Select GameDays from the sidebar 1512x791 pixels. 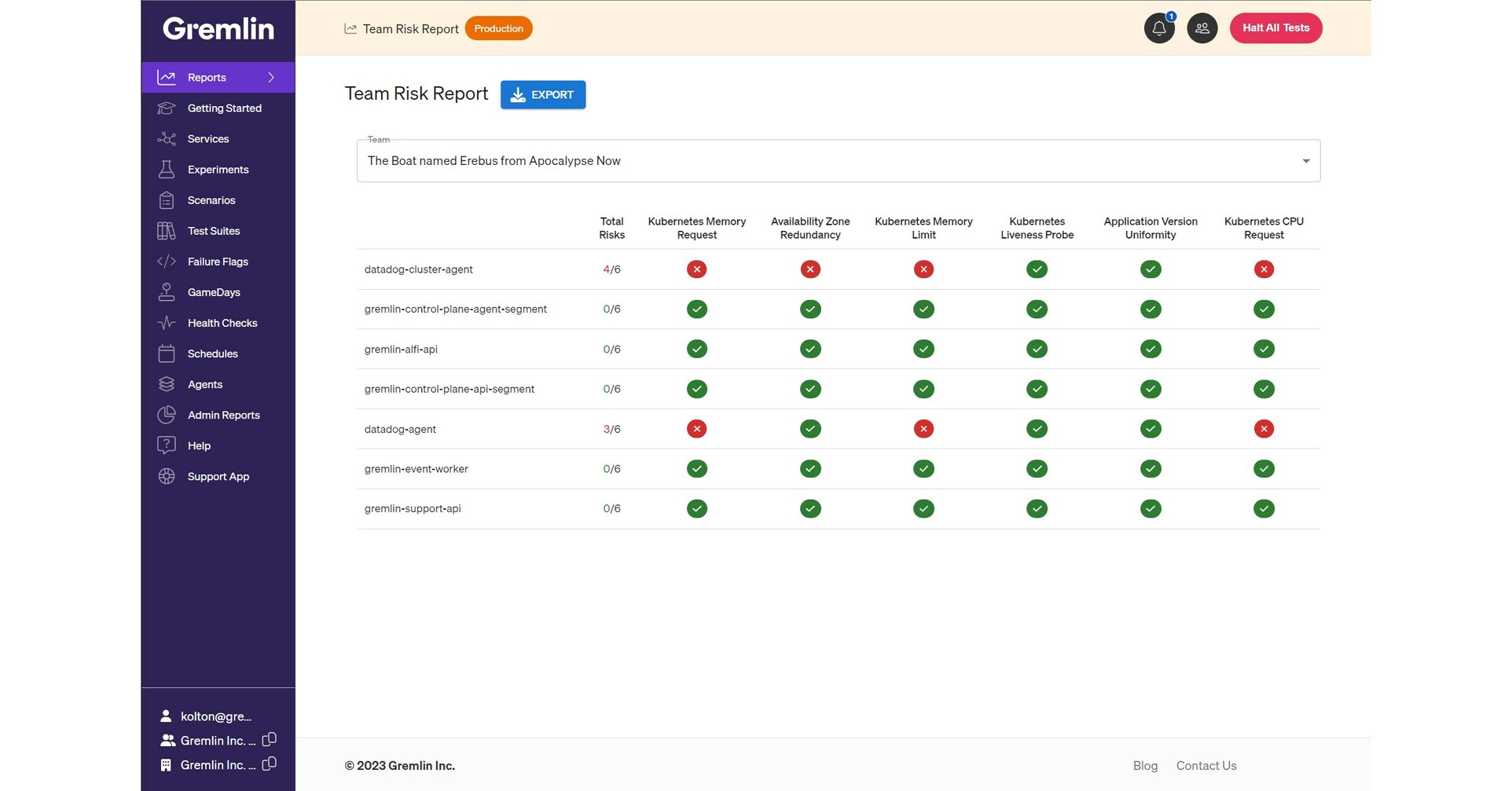pyautogui.click(x=213, y=292)
